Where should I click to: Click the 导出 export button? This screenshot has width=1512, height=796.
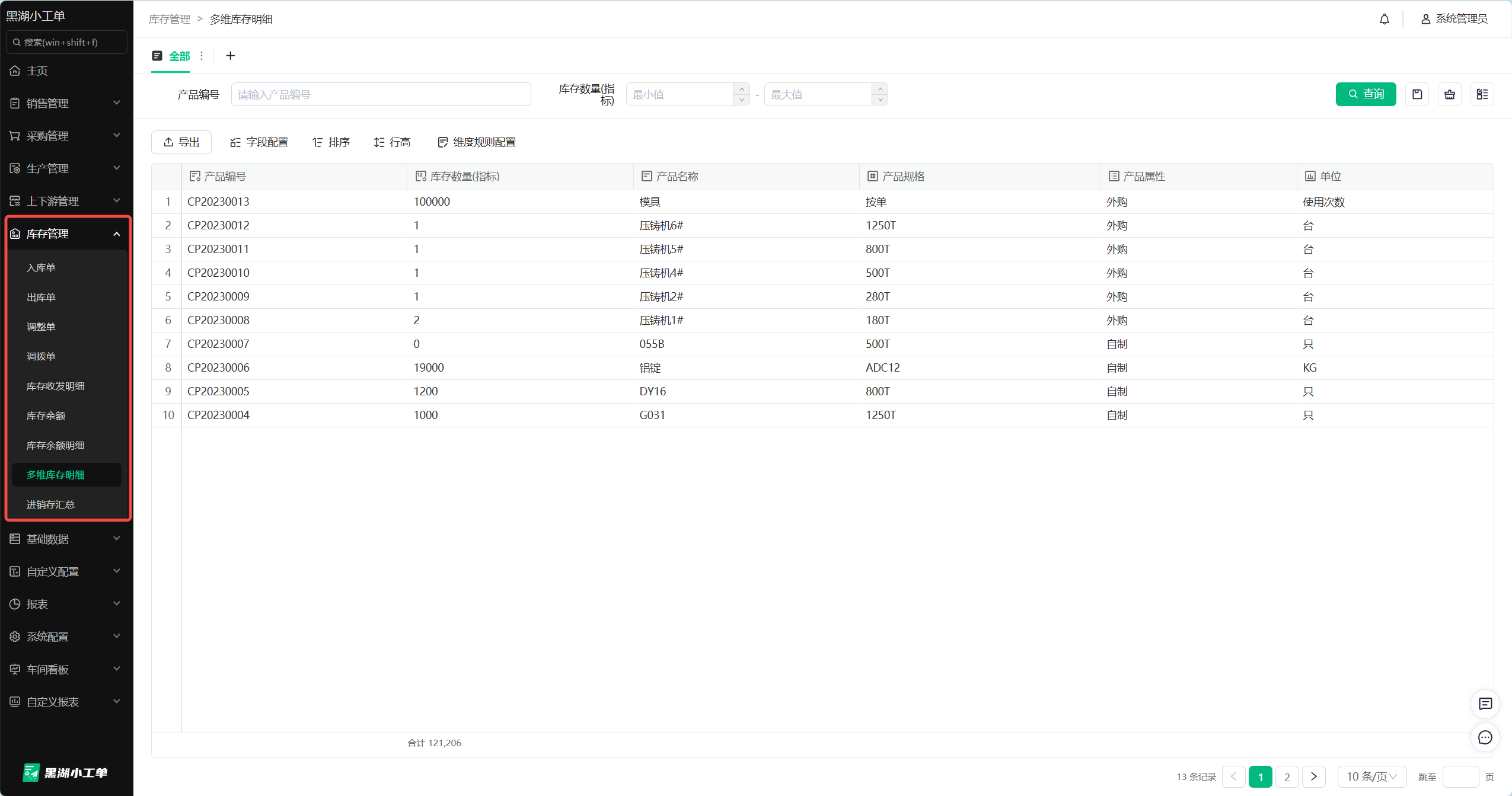click(181, 142)
